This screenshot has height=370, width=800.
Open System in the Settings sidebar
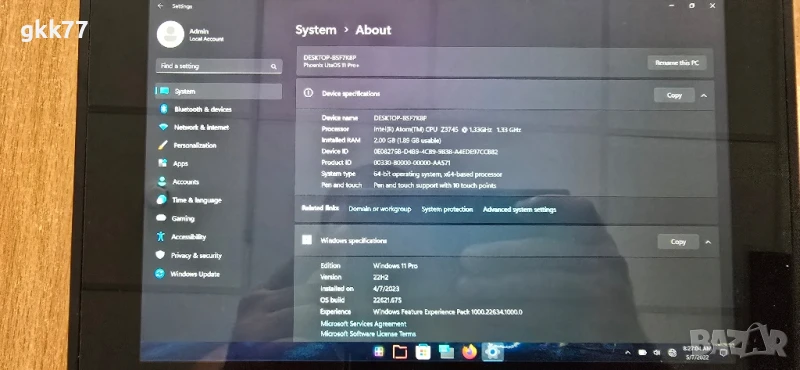click(218, 91)
